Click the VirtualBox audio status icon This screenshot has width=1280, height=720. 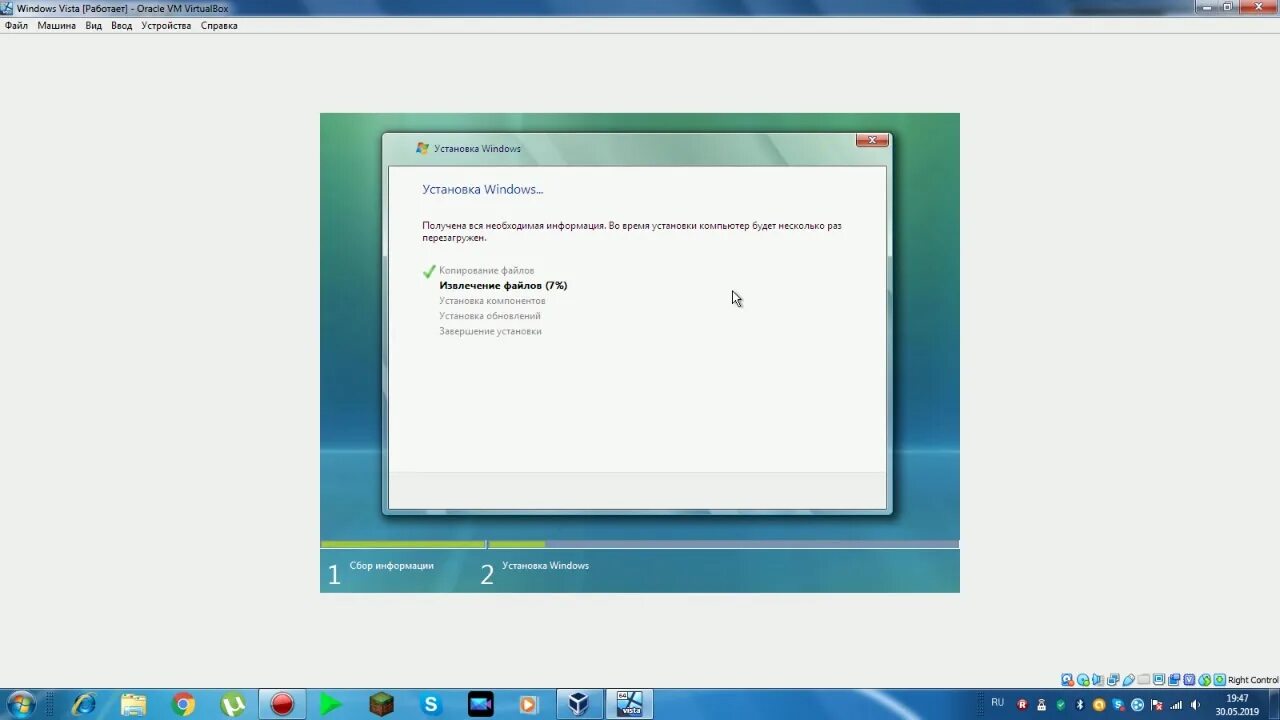click(x=1097, y=679)
